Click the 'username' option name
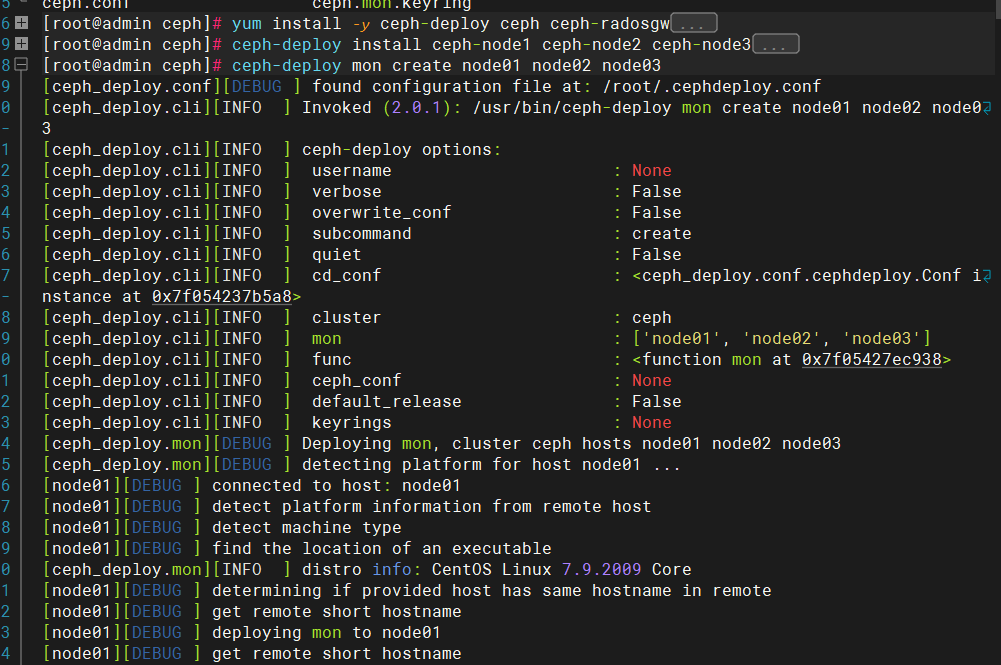The width and height of the screenshot is (1001, 665). pyautogui.click(x=351, y=171)
